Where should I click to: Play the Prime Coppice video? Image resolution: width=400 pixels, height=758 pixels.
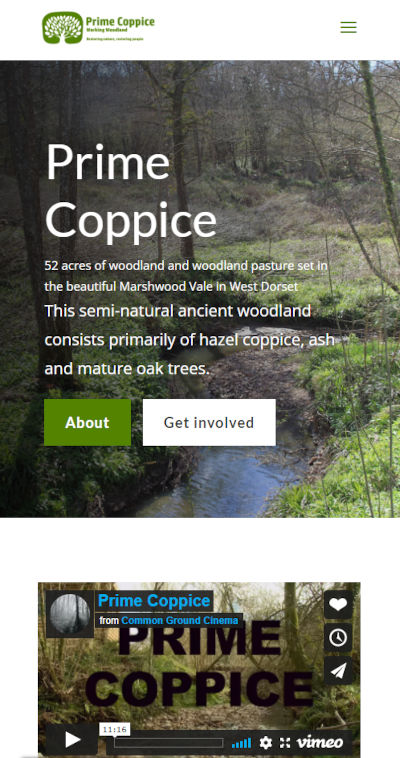[73, 740]
